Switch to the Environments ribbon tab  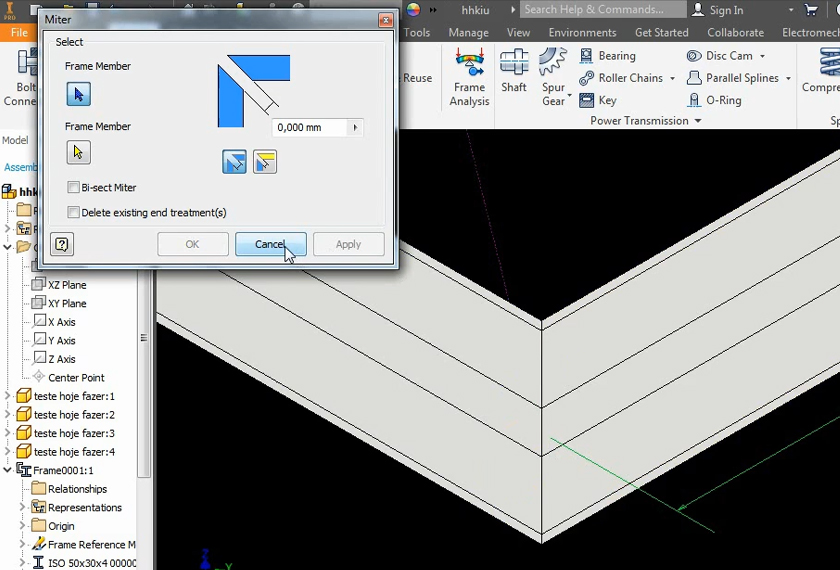(582, 32)
